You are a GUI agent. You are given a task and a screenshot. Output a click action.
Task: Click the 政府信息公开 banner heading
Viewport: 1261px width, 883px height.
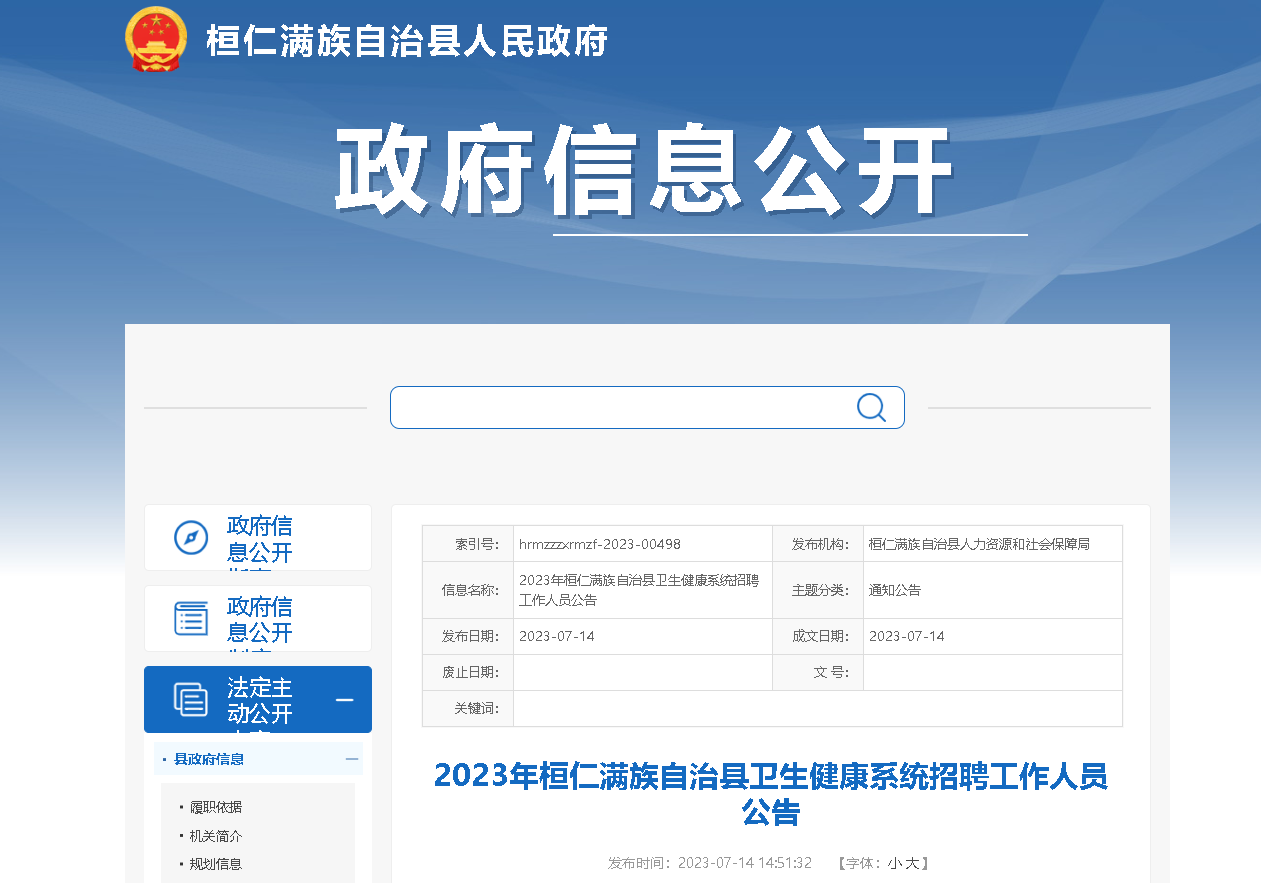click(643, 171)
